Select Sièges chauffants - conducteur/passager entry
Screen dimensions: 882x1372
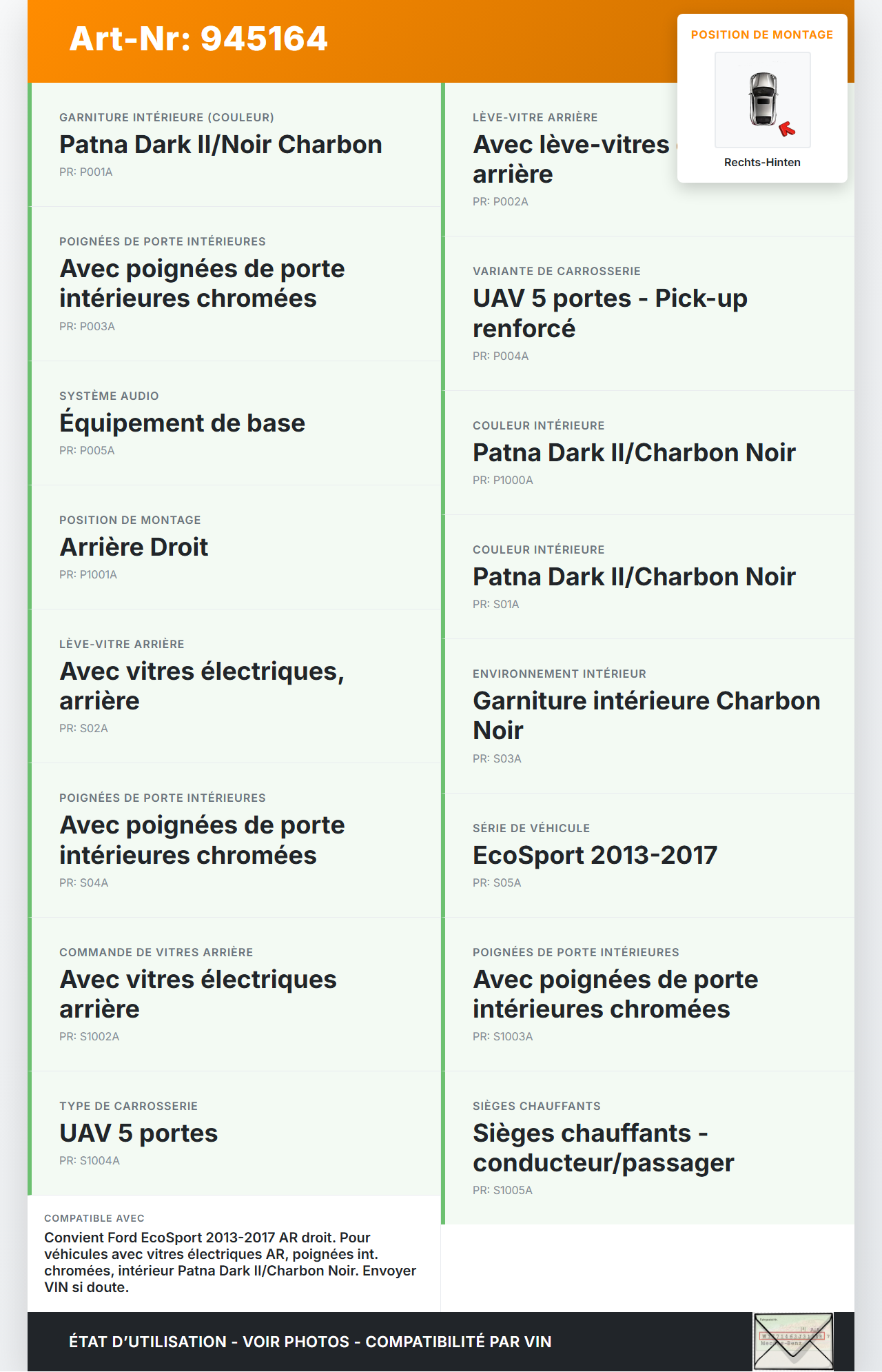tap(603, 1148)
